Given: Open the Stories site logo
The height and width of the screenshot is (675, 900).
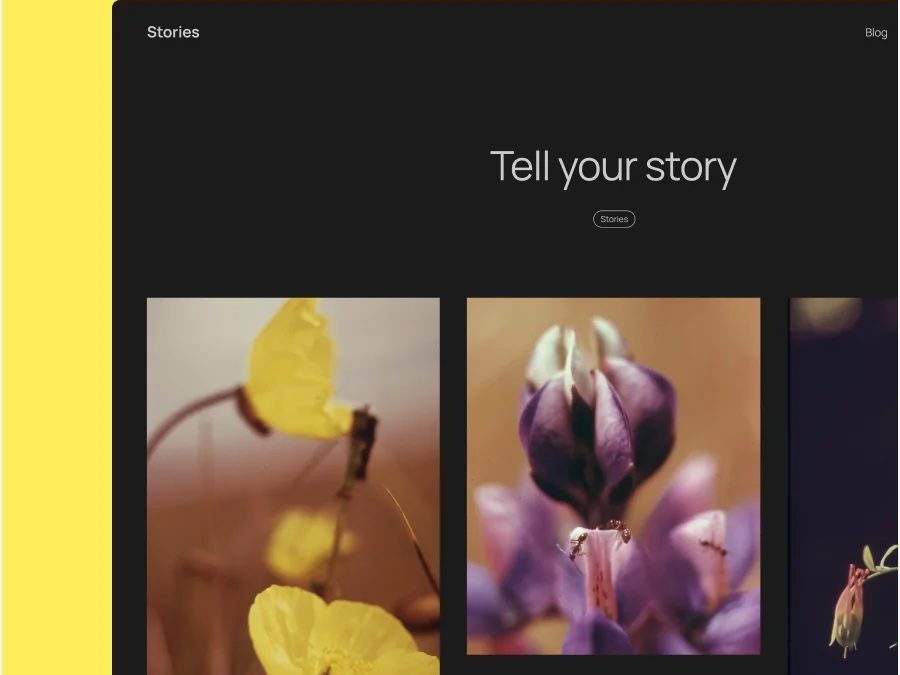Looking at the screenshot, I should pyautogui.click(x=173, y=32).
